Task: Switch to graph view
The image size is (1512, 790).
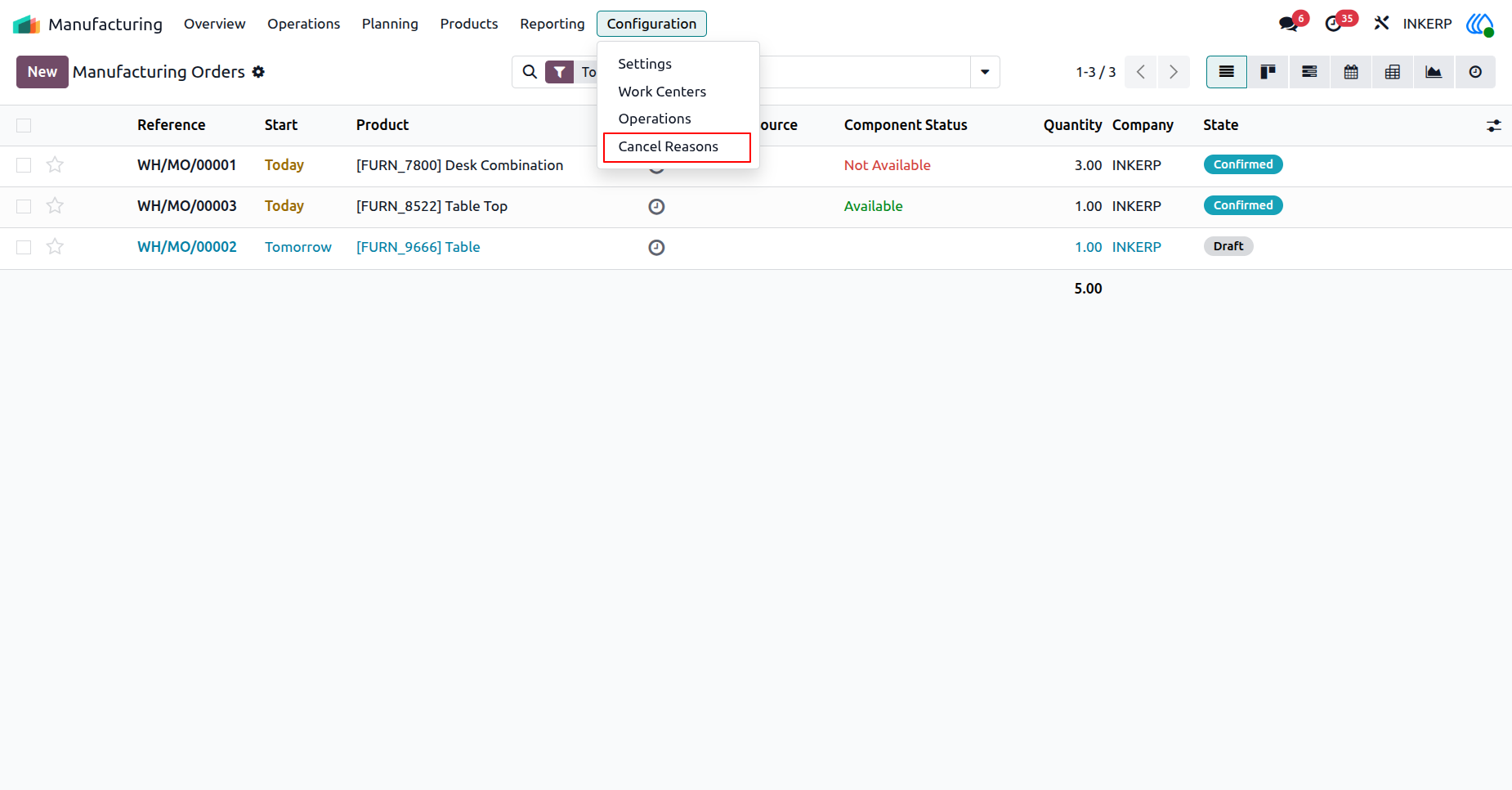Action: (1434, 72)
